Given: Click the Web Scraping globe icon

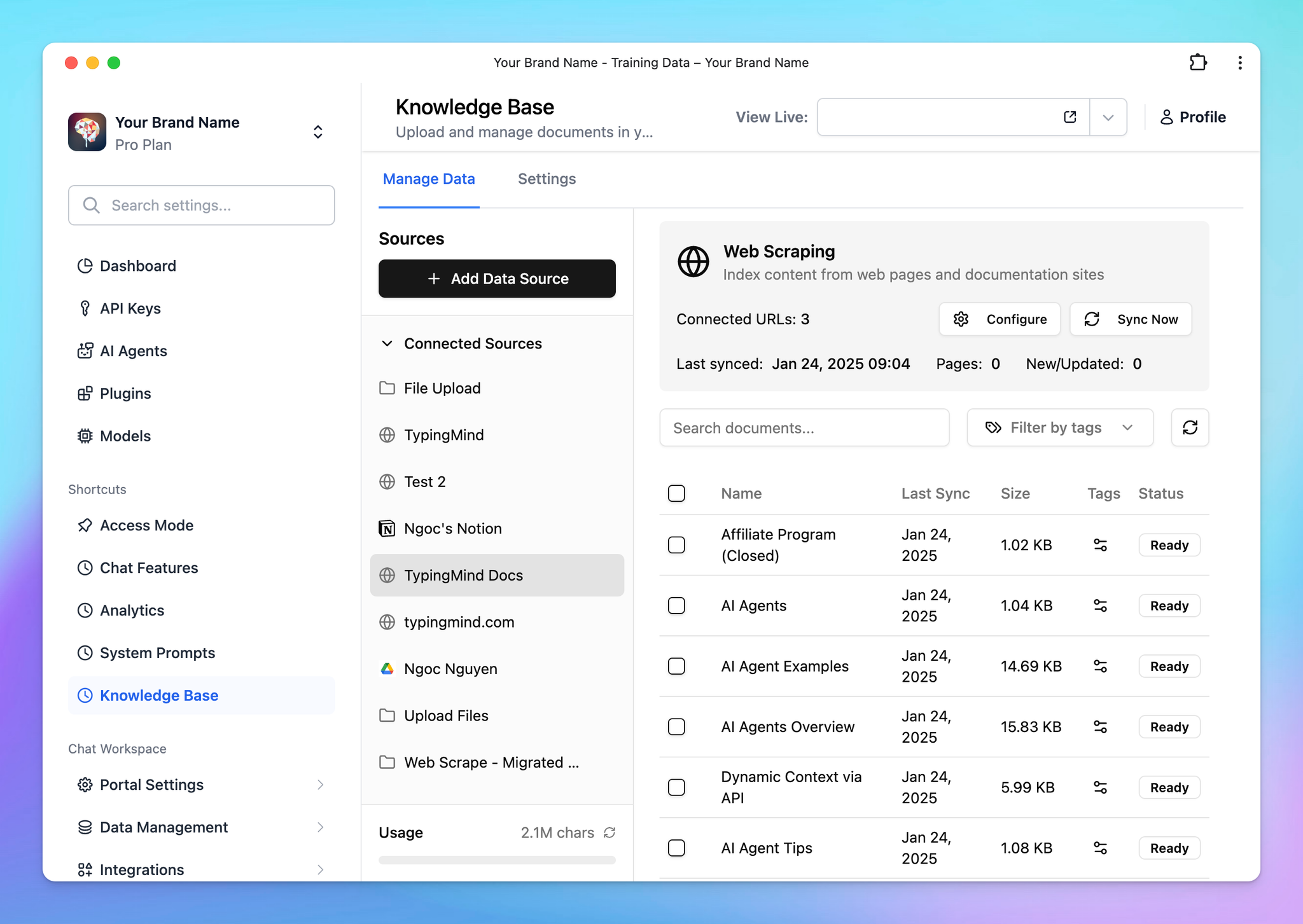Looking at the screenshot, I should pos(693,262).
